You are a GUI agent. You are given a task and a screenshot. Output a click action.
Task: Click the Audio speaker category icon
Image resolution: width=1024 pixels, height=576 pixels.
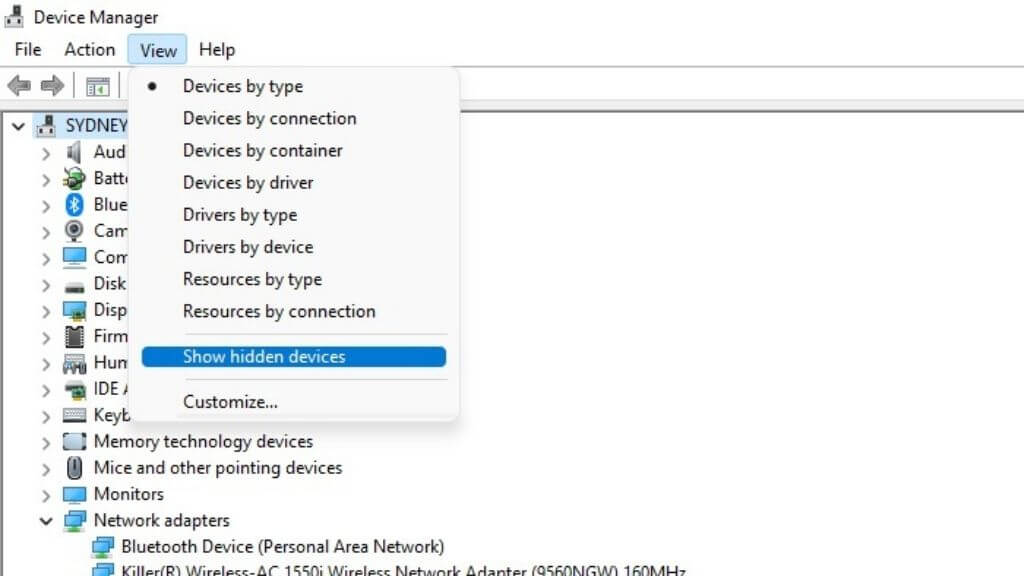click(x=74, y=152)
